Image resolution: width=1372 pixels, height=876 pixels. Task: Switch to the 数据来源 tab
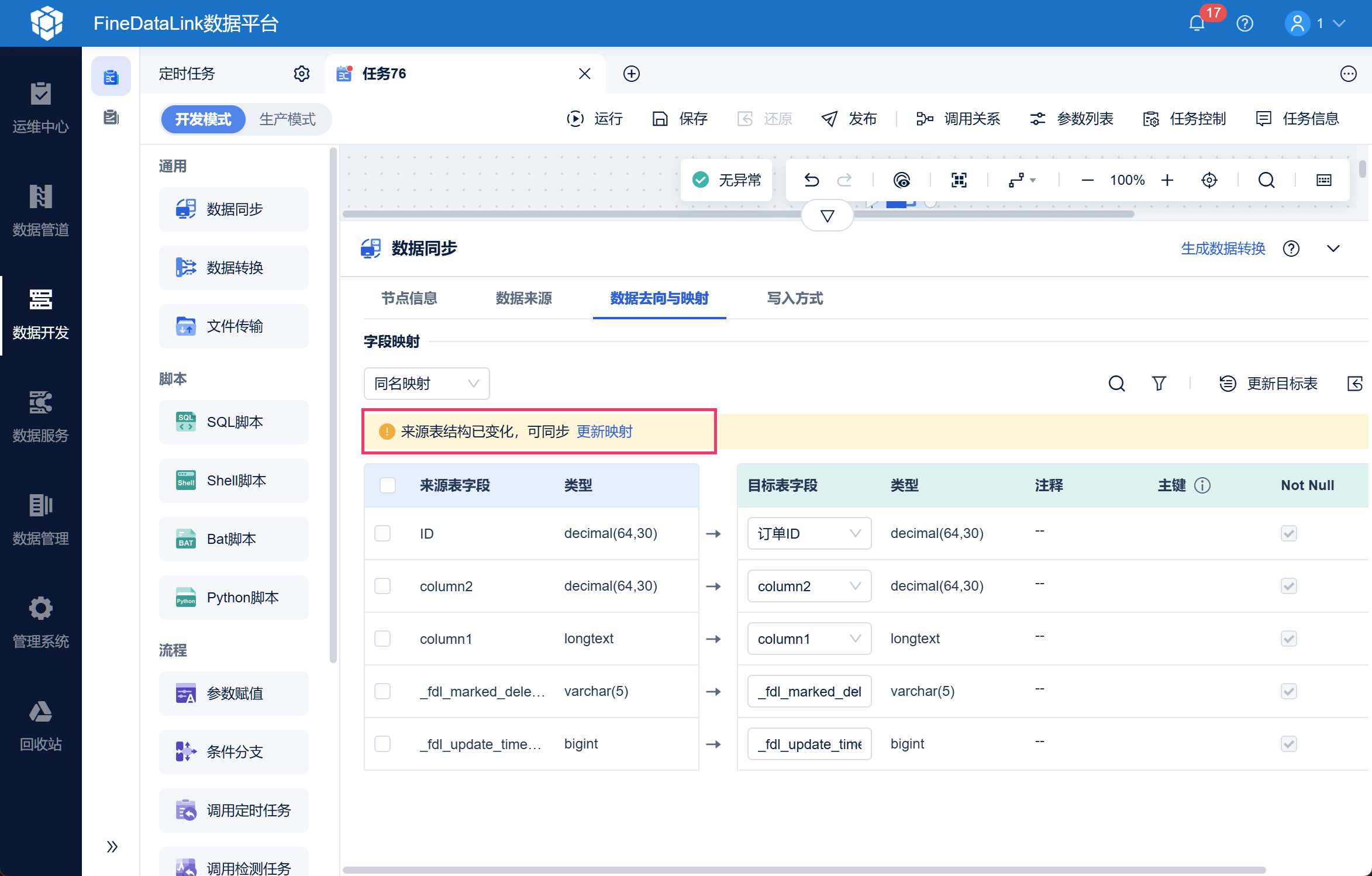pos(523,298)
